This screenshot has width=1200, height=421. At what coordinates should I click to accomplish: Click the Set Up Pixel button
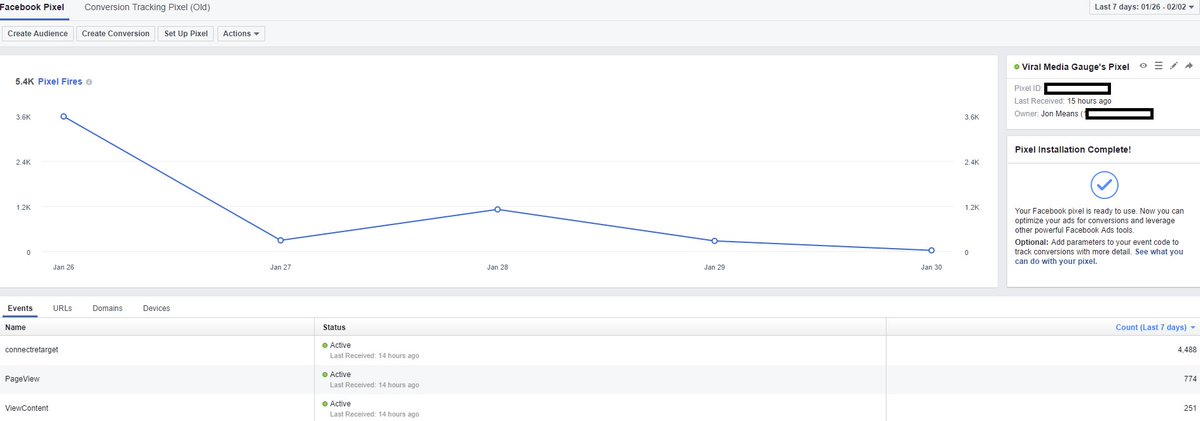tap(186, 33)
